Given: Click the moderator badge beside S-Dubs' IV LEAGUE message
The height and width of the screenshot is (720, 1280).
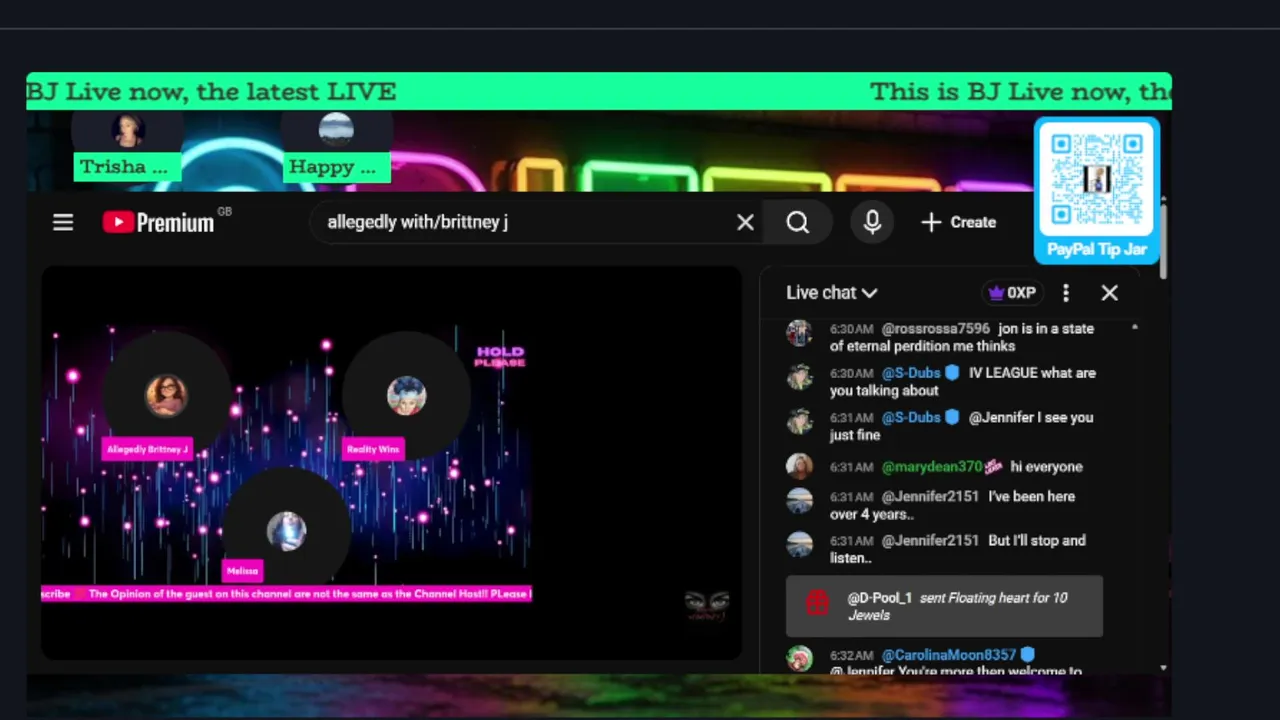Looking at the screenshot, I should tap(952, 373).
